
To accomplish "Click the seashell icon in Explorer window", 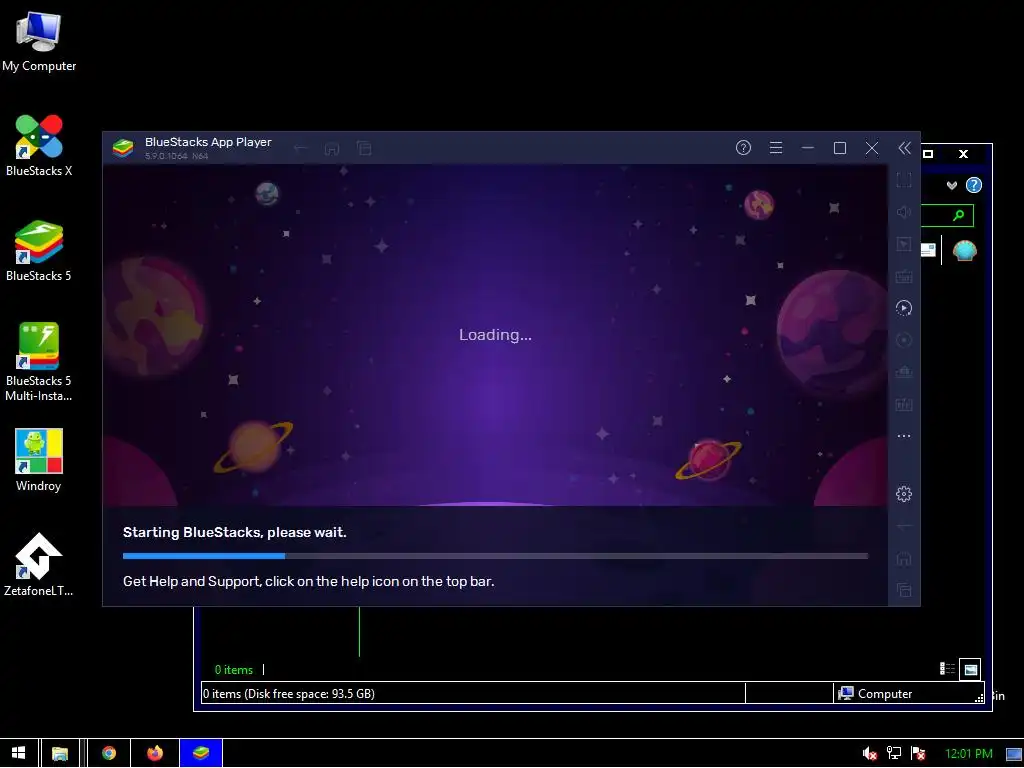I will (964, 251).
